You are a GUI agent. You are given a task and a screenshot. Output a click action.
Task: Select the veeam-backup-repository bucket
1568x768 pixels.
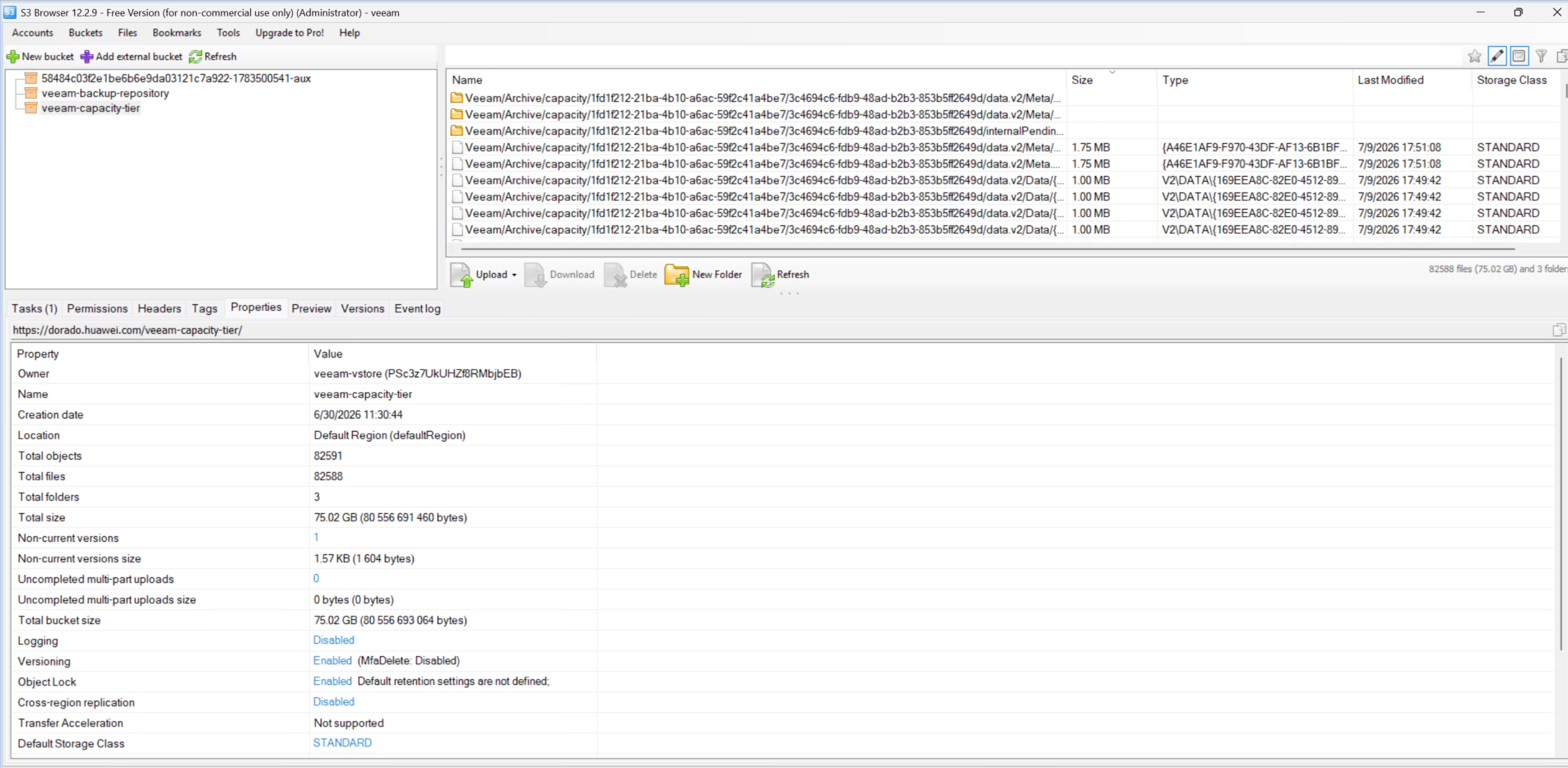point(105,93)
